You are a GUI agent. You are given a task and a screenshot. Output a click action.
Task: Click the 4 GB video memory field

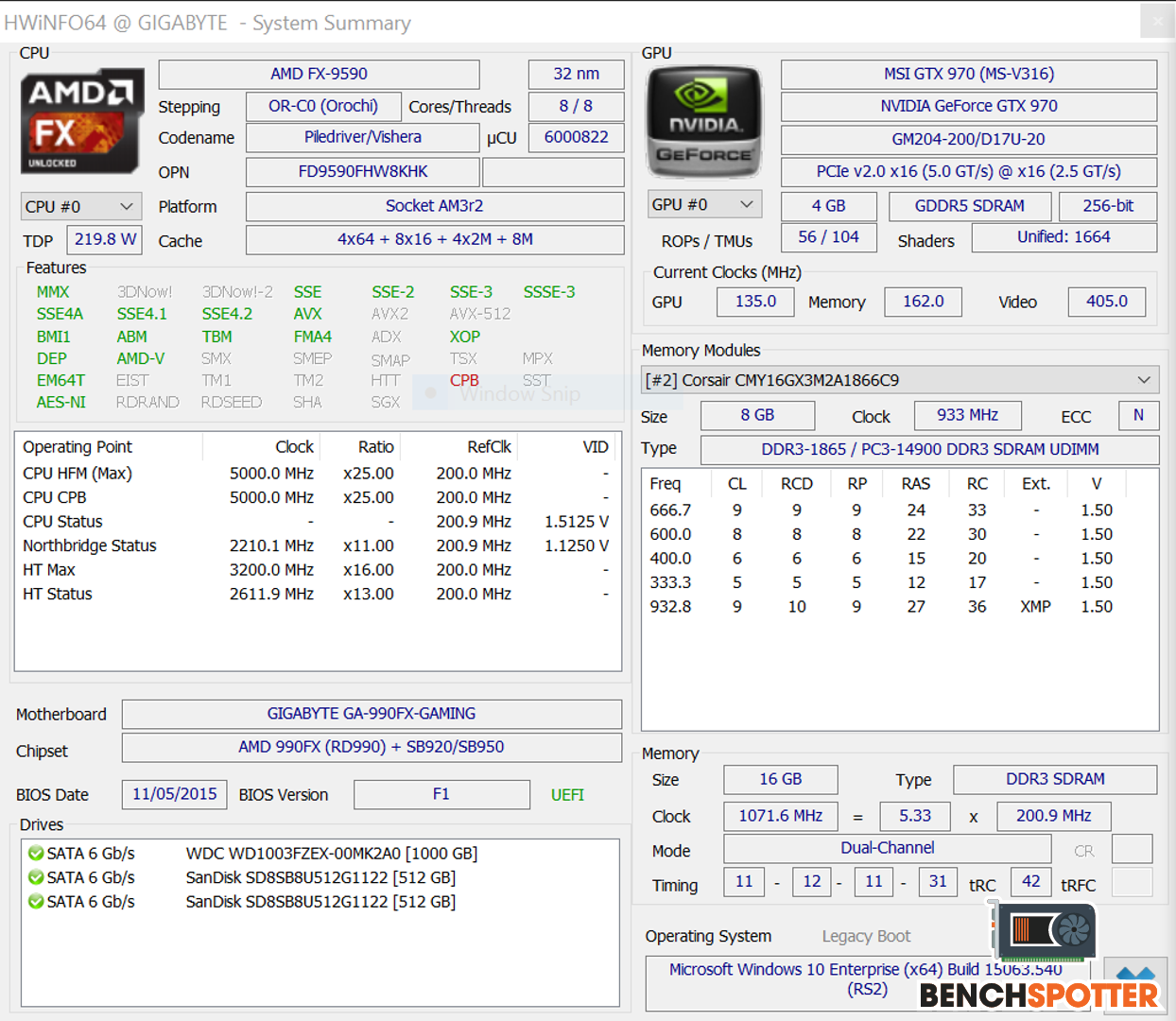pos(829,206)
